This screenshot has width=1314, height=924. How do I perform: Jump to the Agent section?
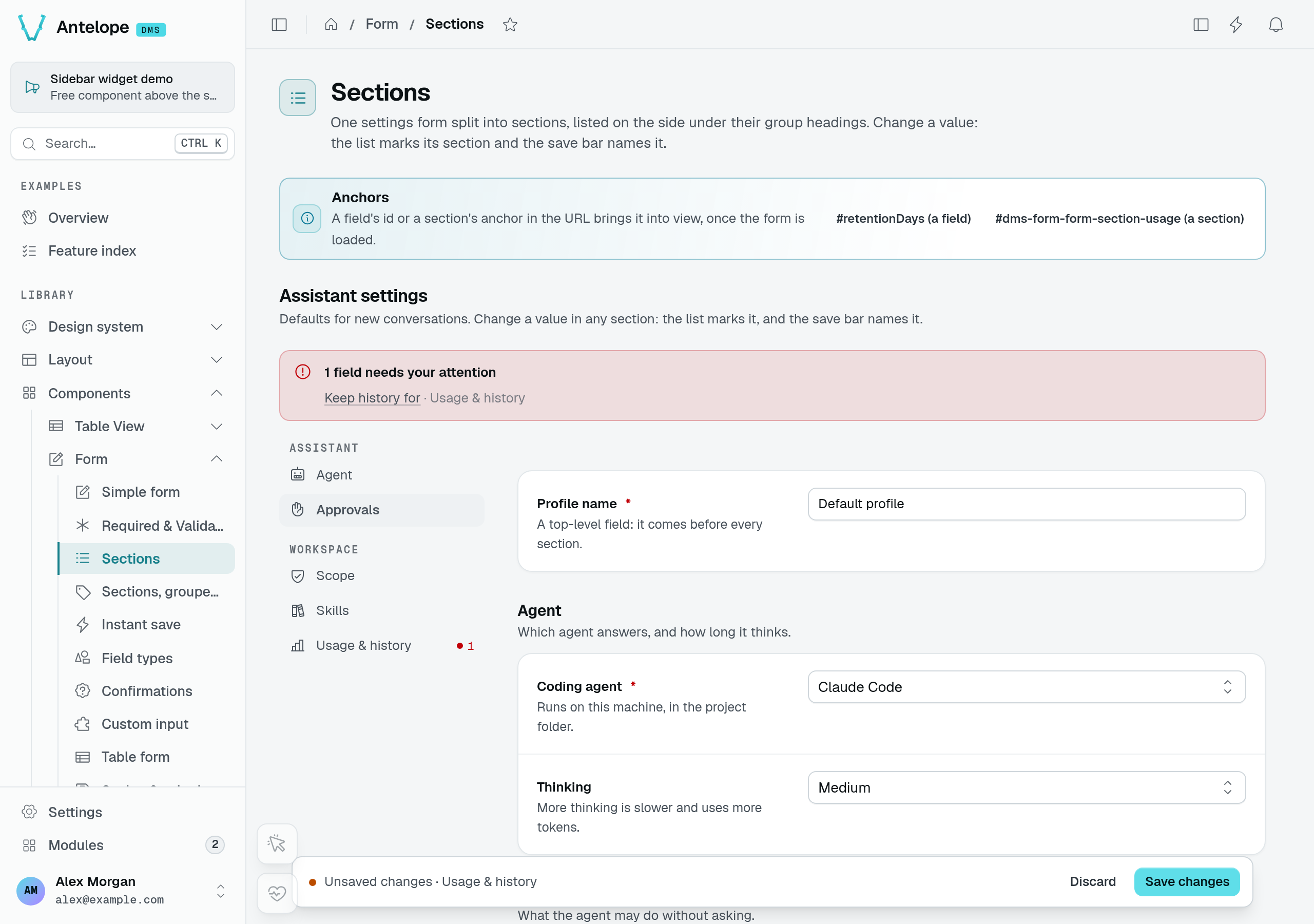[x=382, y=475]
